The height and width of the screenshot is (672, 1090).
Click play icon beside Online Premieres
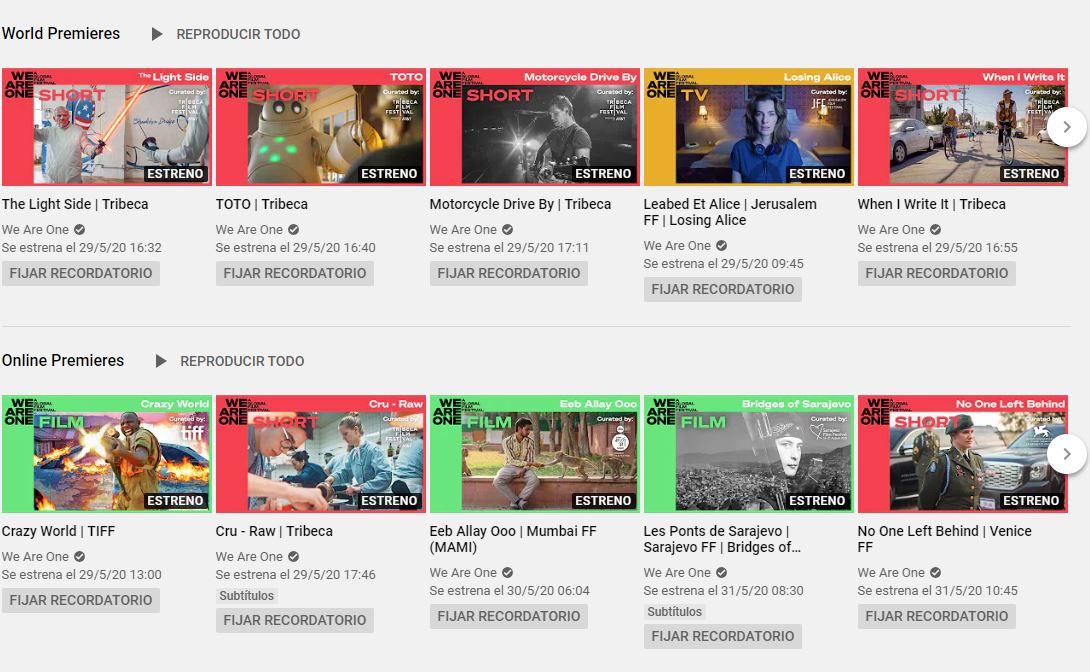point(161,361)
